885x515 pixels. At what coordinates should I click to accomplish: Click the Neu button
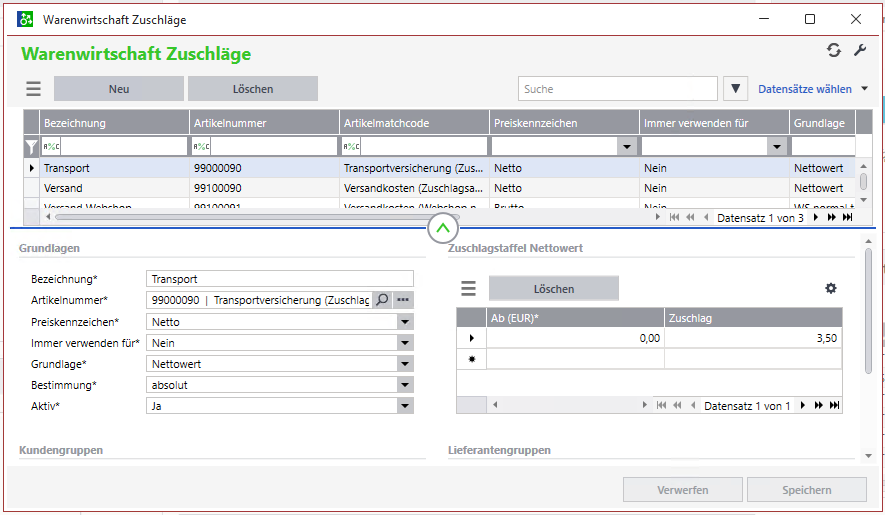(118, 89)
